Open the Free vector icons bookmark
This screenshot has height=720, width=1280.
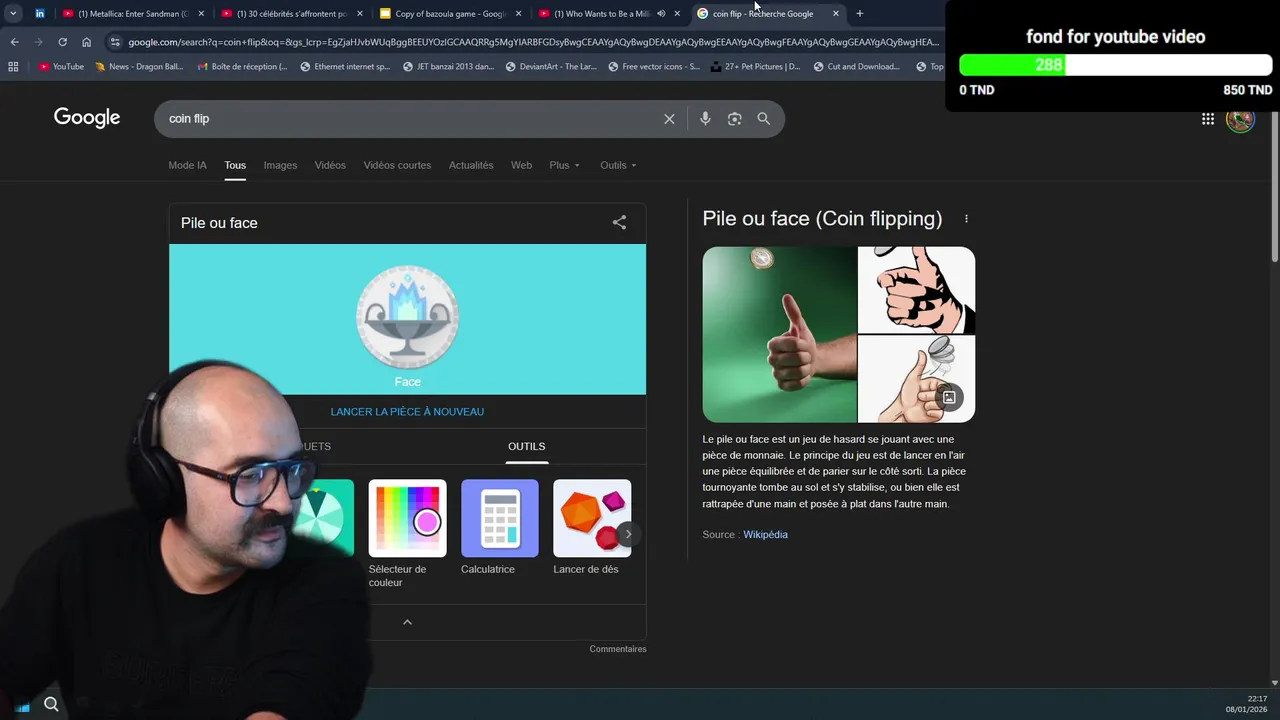point(654,67)
